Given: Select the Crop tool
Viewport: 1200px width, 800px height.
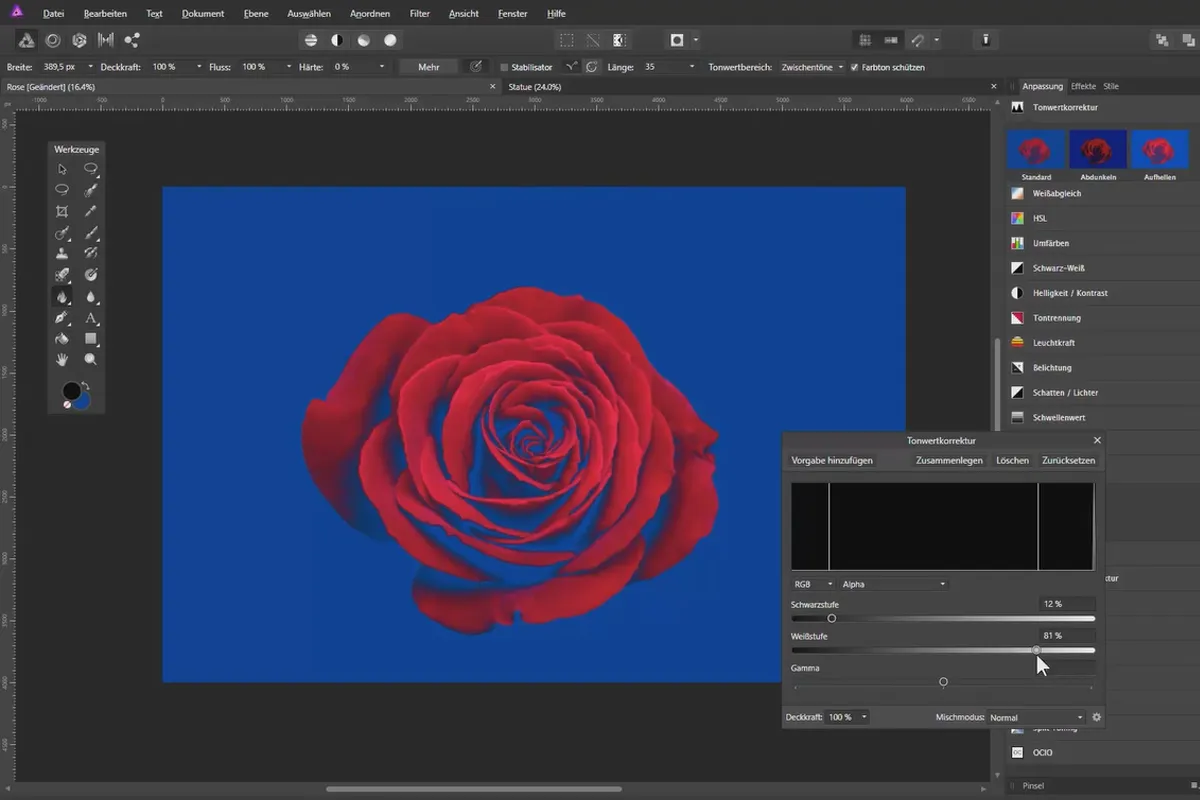Looking at the screenshot, I should click(62, 211).
